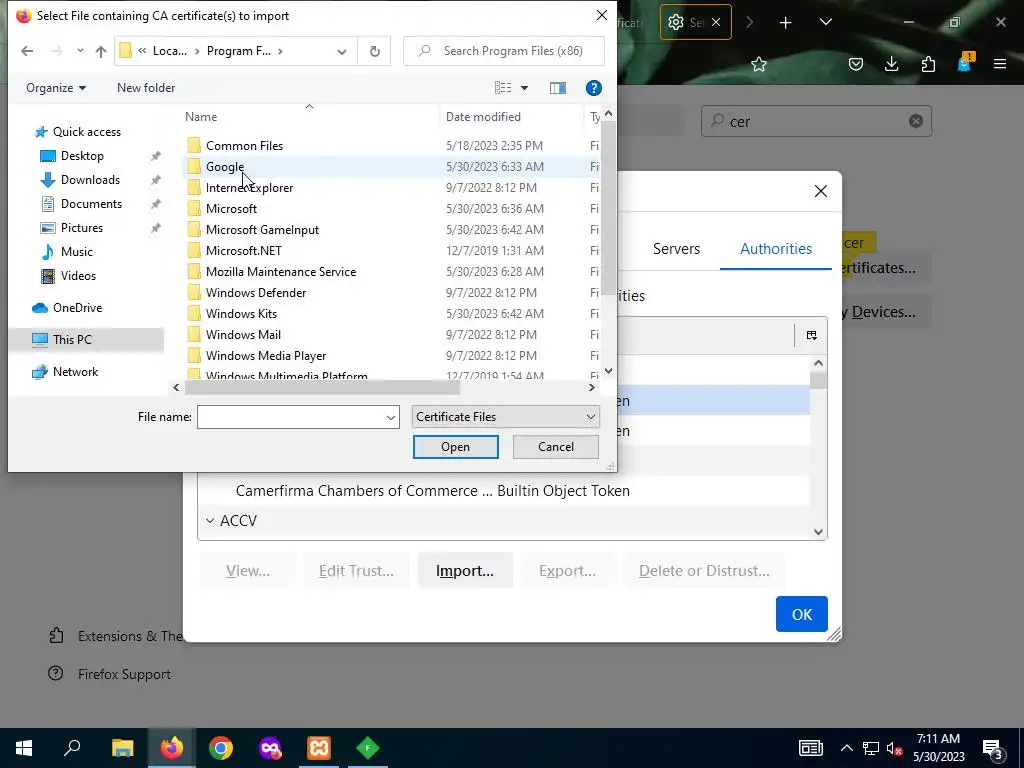Open Firefox Support link

pyautogui.click(x=124, y=675)
